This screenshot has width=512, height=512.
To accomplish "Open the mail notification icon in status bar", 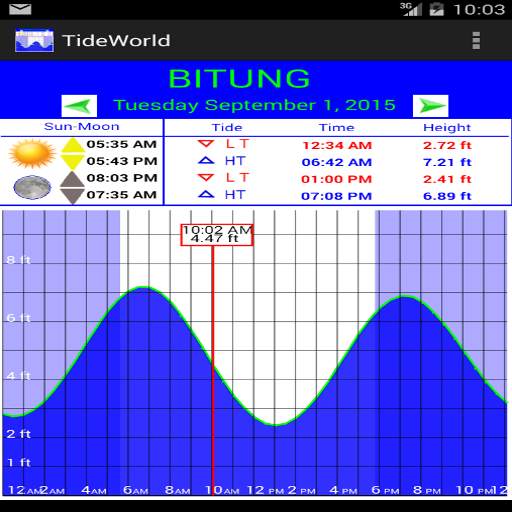I will click(x=20, y=9).
